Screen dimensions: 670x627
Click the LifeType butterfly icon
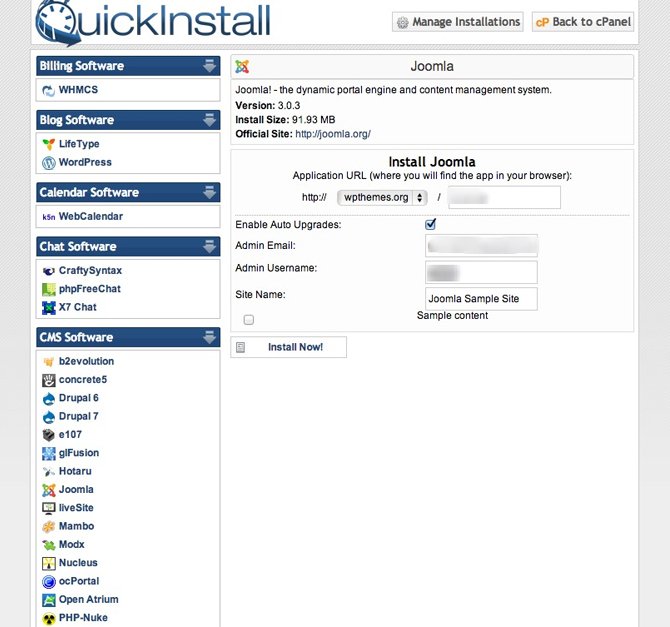(48, 144)
